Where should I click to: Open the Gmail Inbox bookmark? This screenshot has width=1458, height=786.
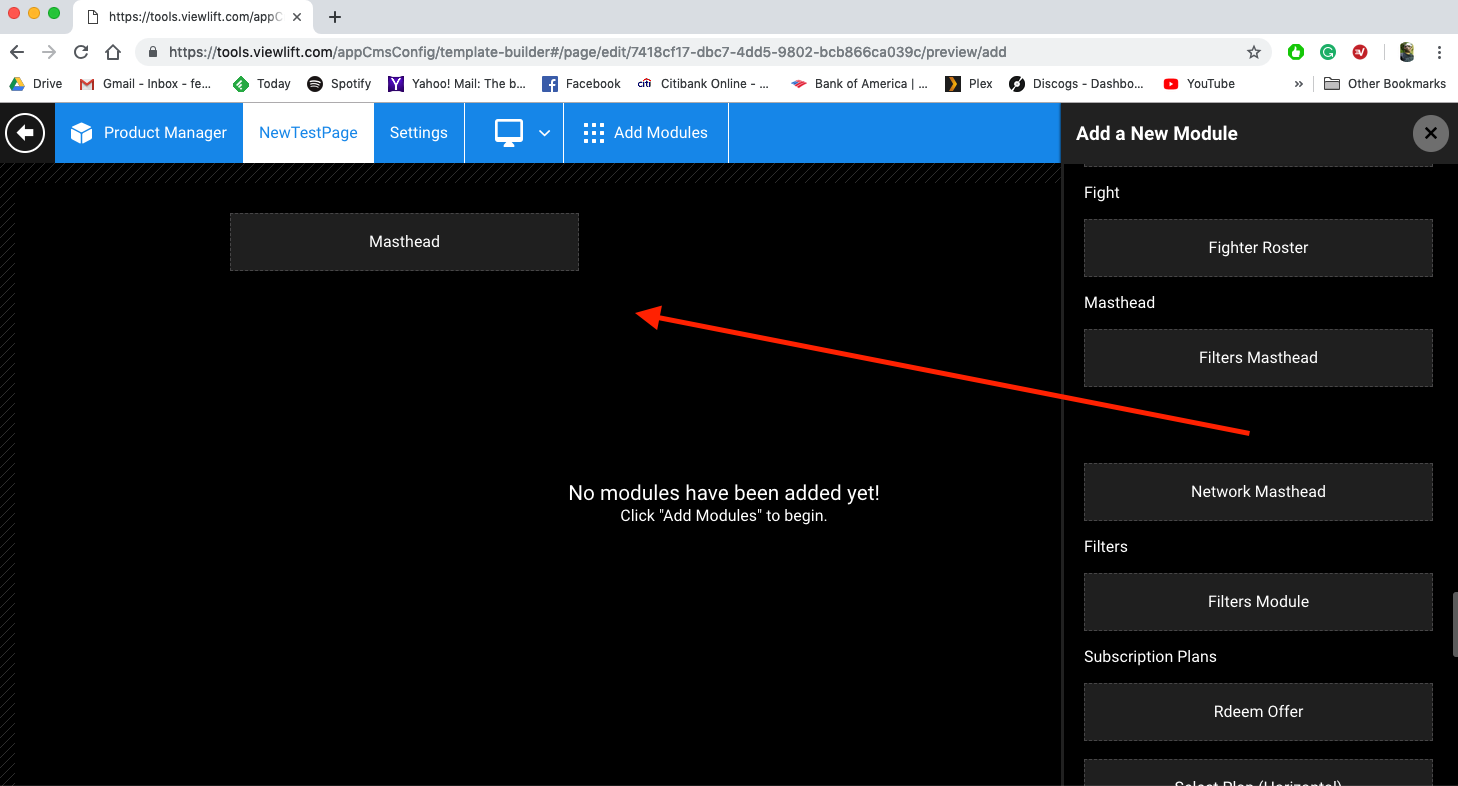pyautogui.click(x=146, y=84)
